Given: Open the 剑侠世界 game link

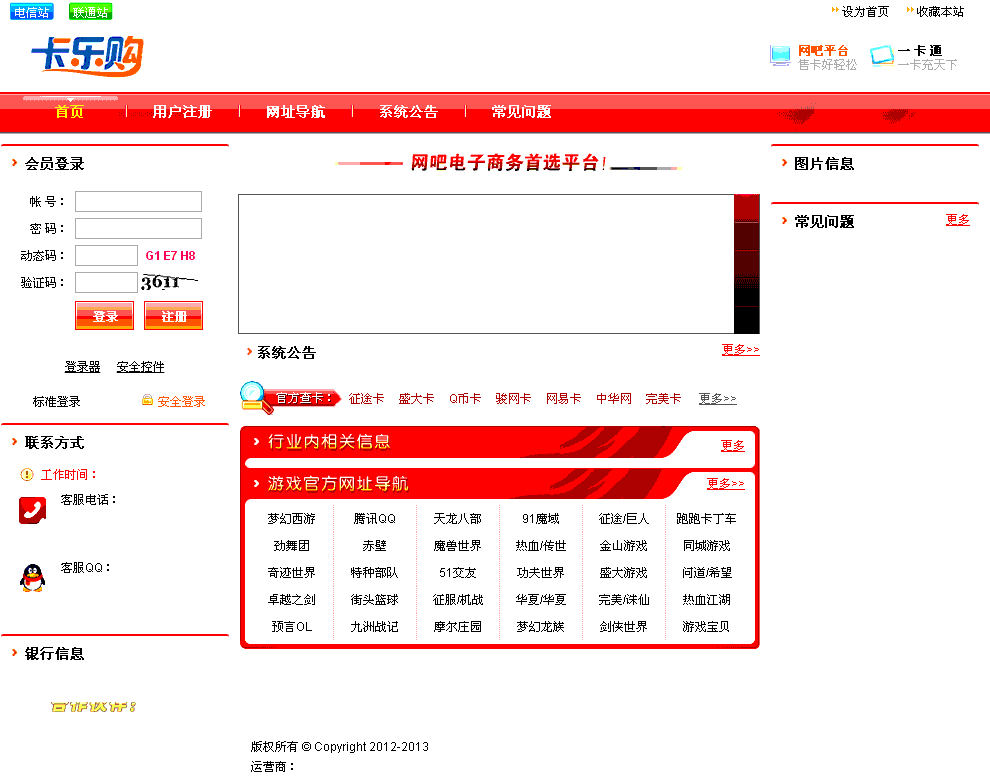Looking at the screenshot, I should pos(623,626).
